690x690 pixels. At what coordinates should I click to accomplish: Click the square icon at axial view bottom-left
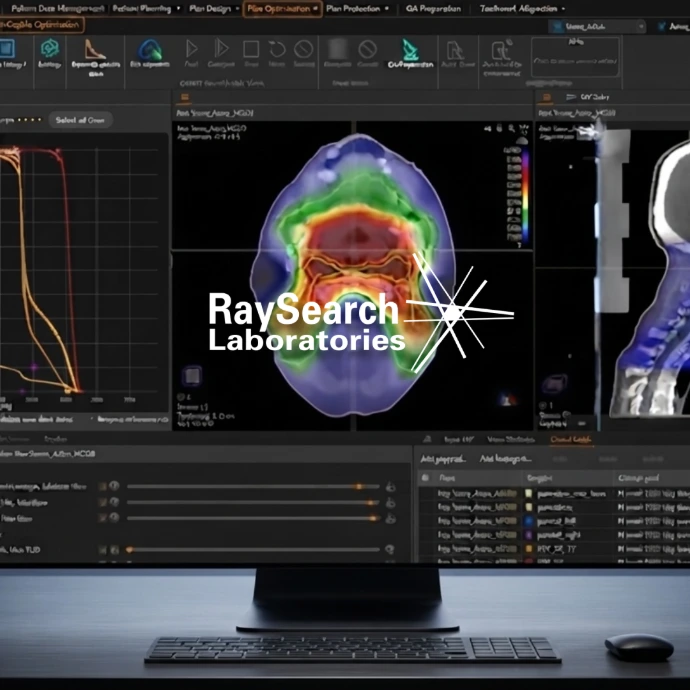[x=192, y=376]
